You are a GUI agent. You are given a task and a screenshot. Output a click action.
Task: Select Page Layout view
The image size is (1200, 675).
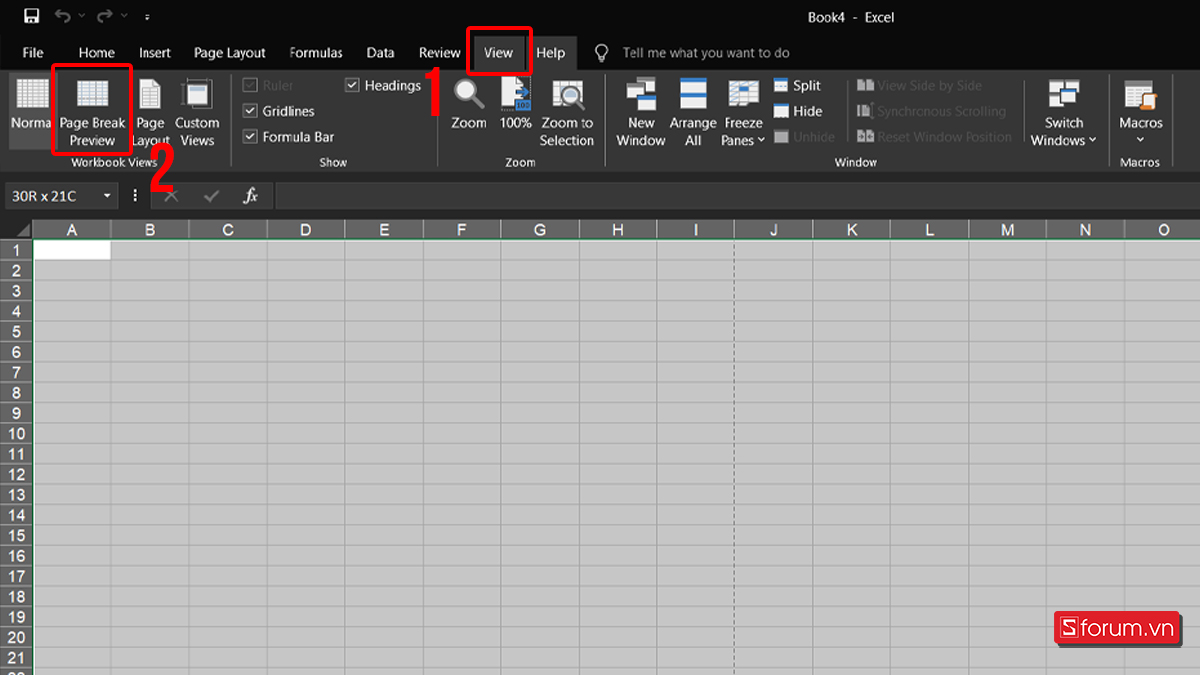(x=150, y=110)
